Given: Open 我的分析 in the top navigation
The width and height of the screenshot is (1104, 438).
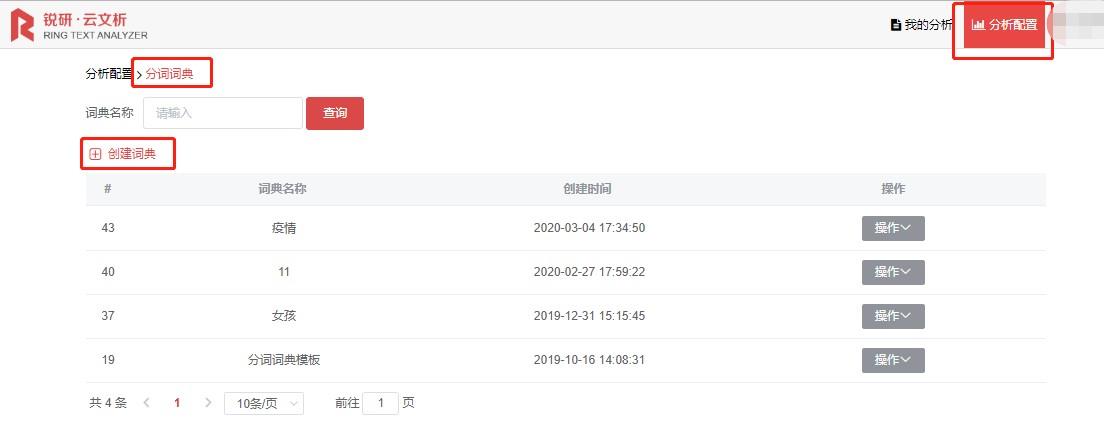Looking at the screenshot, I should [922, 25].
